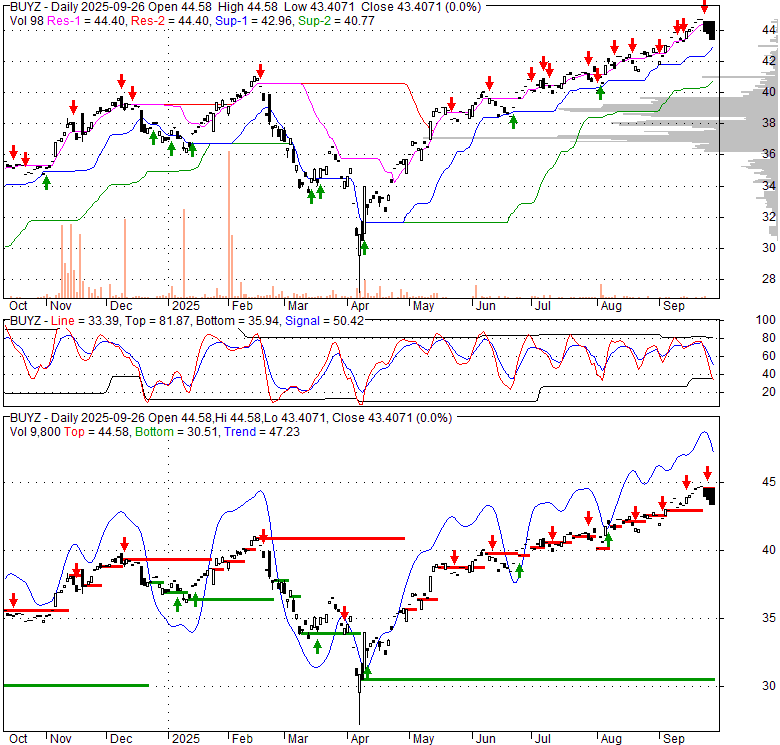The height and width of the screenshot is (745, 780).
Task: Click the 38 price tick on top chart
Action: pyautogui.click(x=769, y=123)
